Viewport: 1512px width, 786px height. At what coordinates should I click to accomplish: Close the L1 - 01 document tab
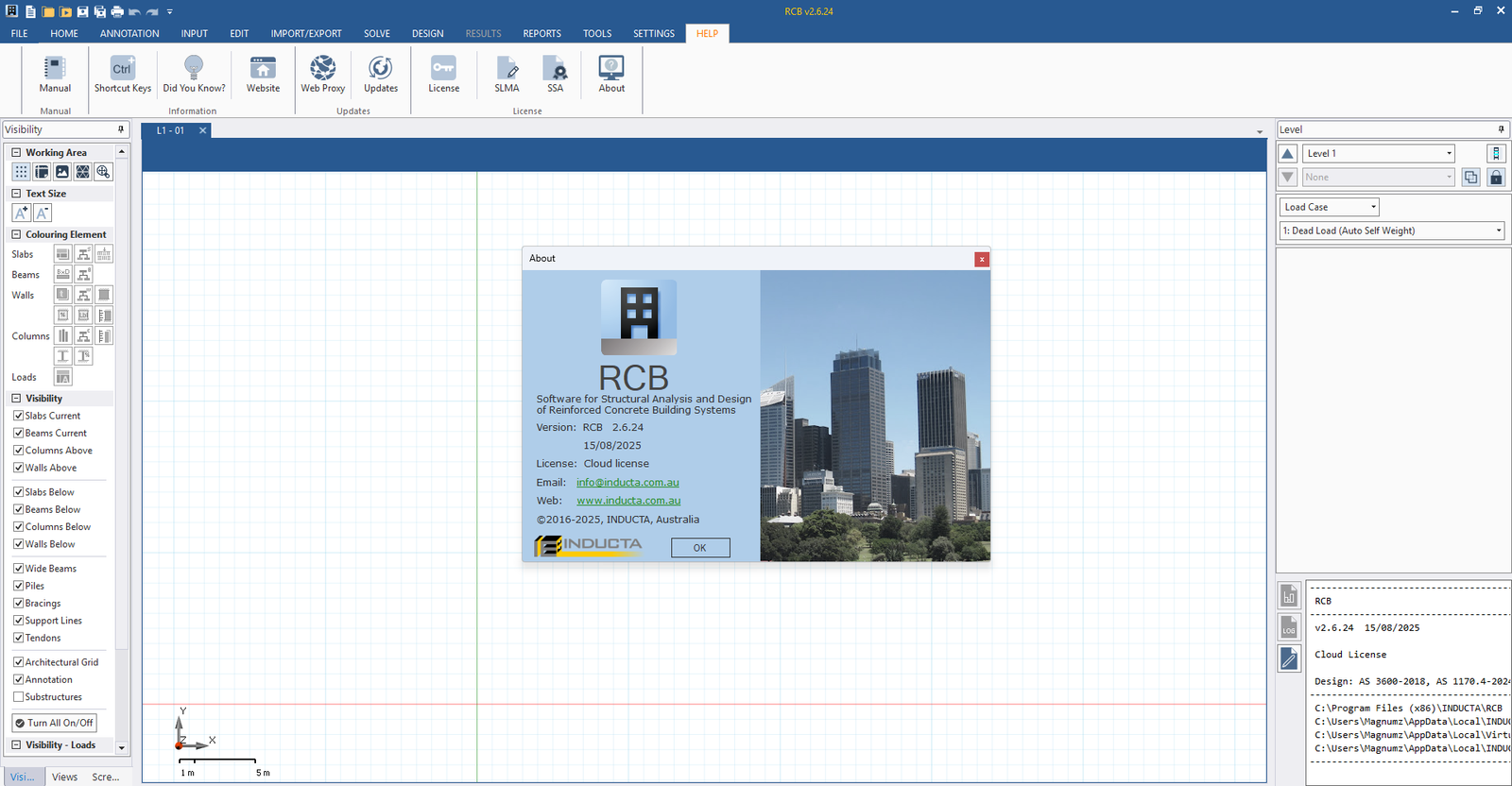pyautogui.click(x=202, y=130)
